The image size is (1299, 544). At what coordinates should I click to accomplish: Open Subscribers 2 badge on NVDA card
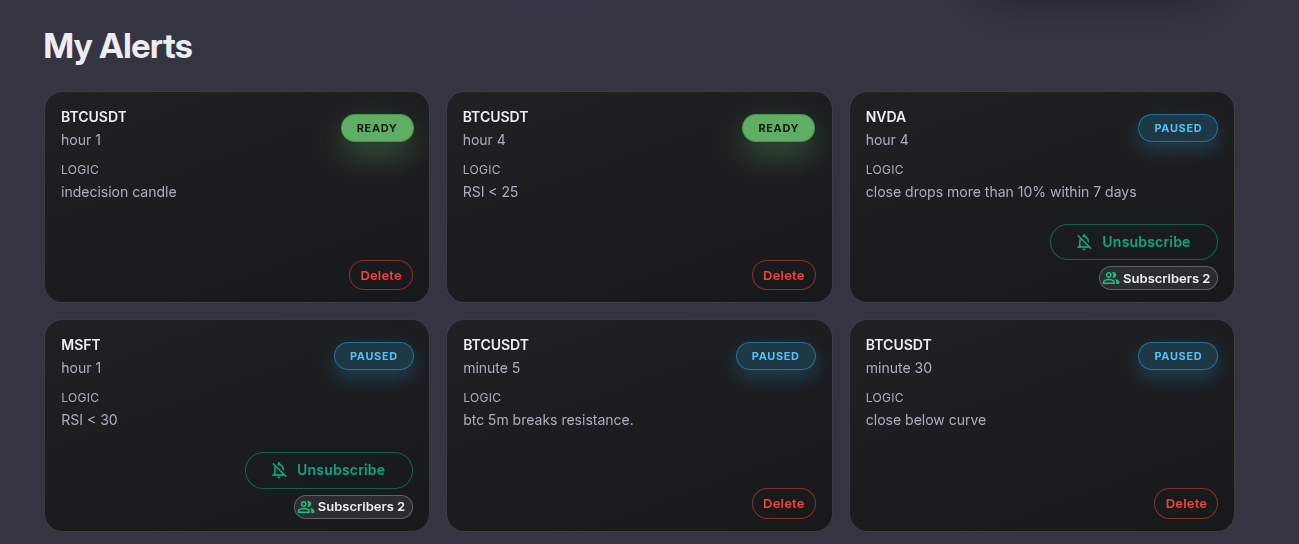pos(1158,278)
